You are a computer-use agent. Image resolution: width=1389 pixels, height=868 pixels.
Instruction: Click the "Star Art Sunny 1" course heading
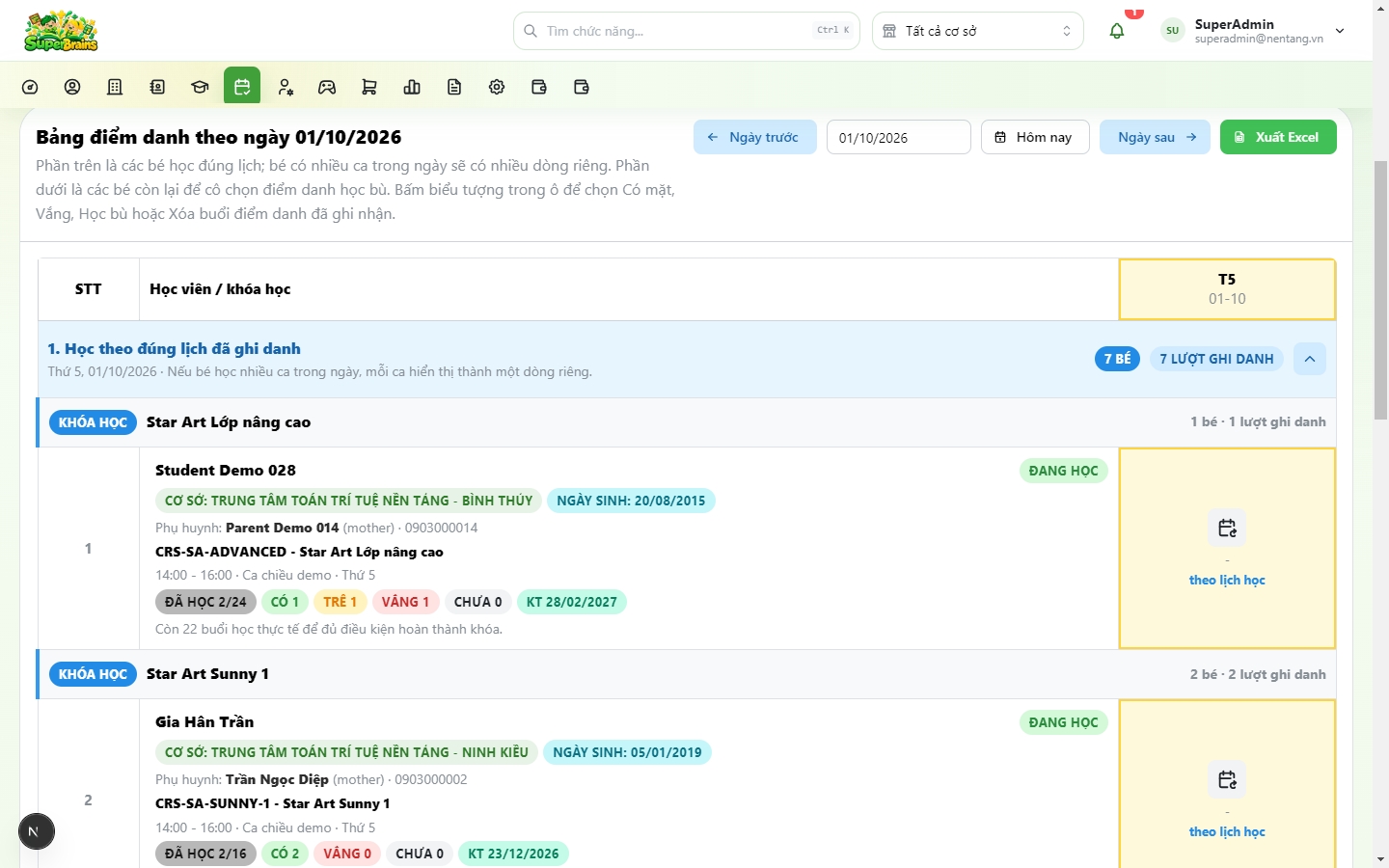207,674
